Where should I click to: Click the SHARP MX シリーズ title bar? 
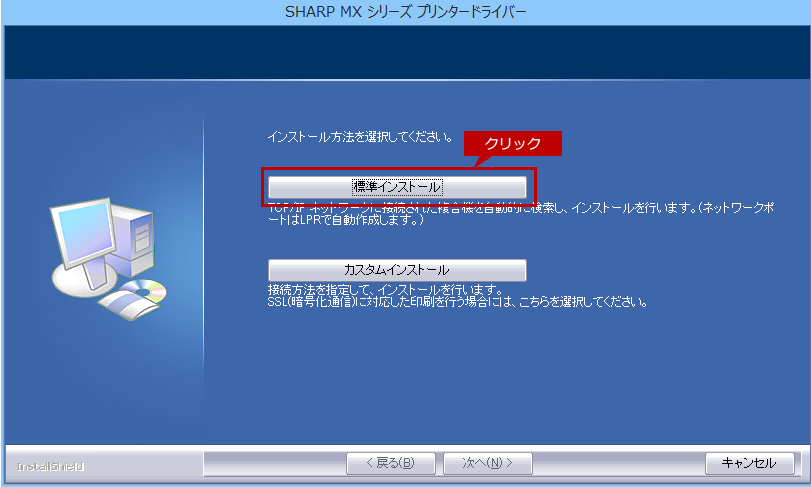point(405,12)
